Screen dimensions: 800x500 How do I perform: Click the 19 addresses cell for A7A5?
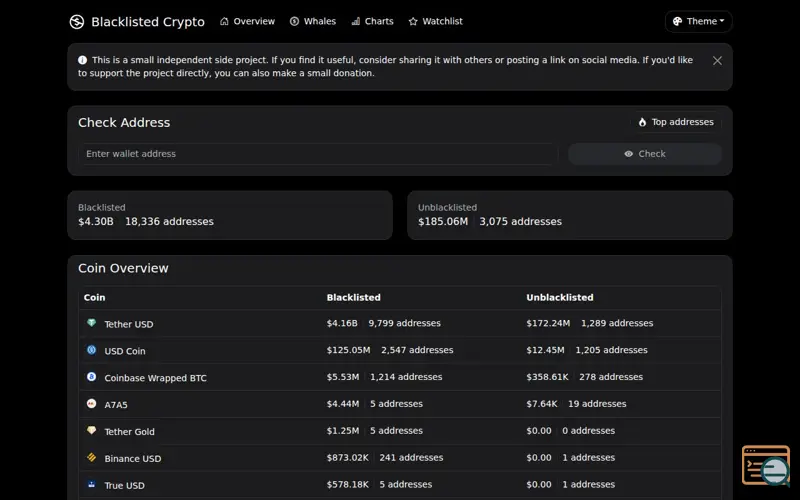(597, 404)
